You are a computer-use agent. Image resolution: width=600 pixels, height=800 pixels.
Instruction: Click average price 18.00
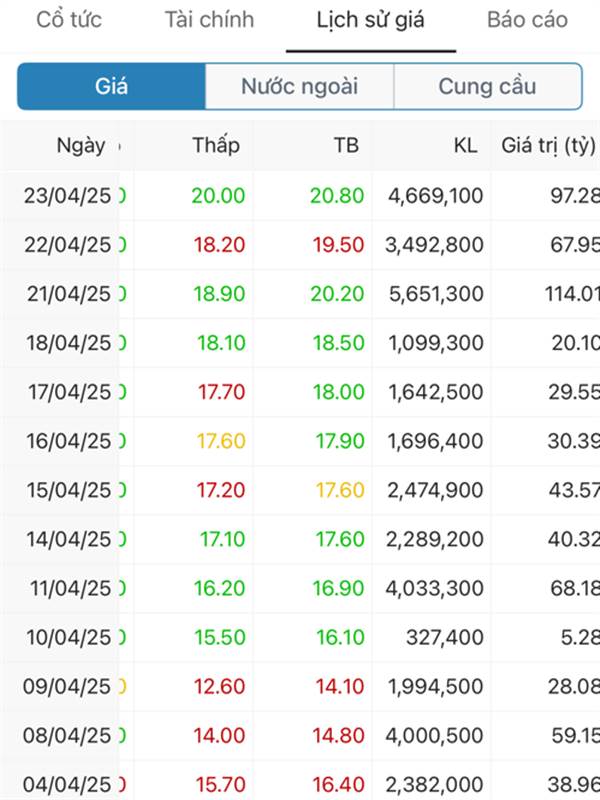(339, 392)
